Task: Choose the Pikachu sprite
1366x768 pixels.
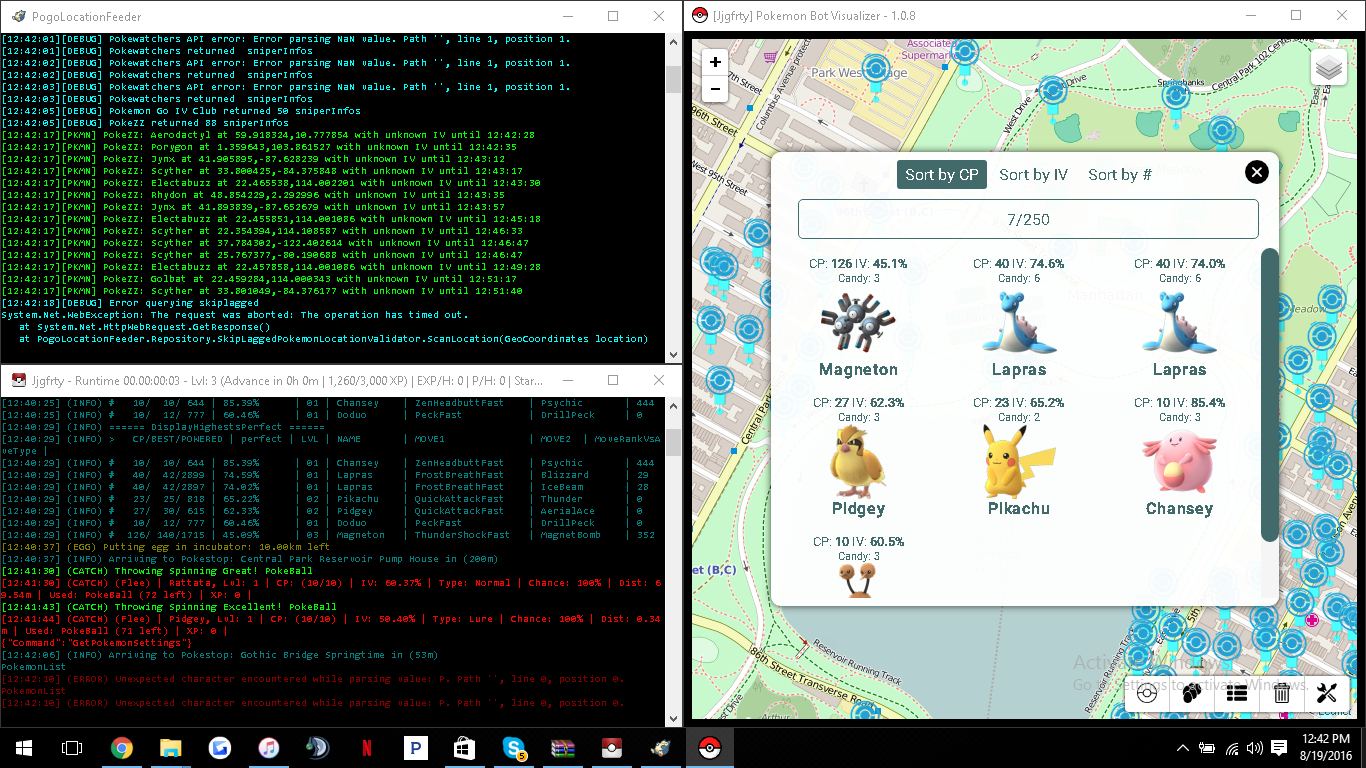Action: pos(1019,461)
